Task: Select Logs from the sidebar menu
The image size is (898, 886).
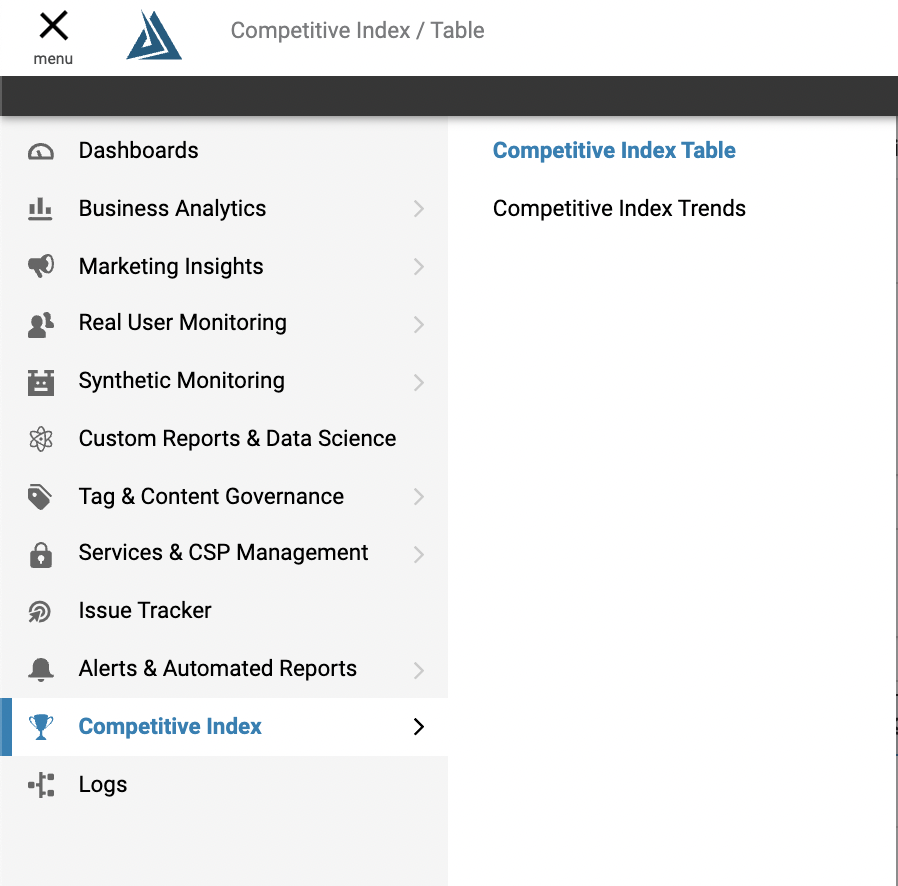Action: (103, 785)
